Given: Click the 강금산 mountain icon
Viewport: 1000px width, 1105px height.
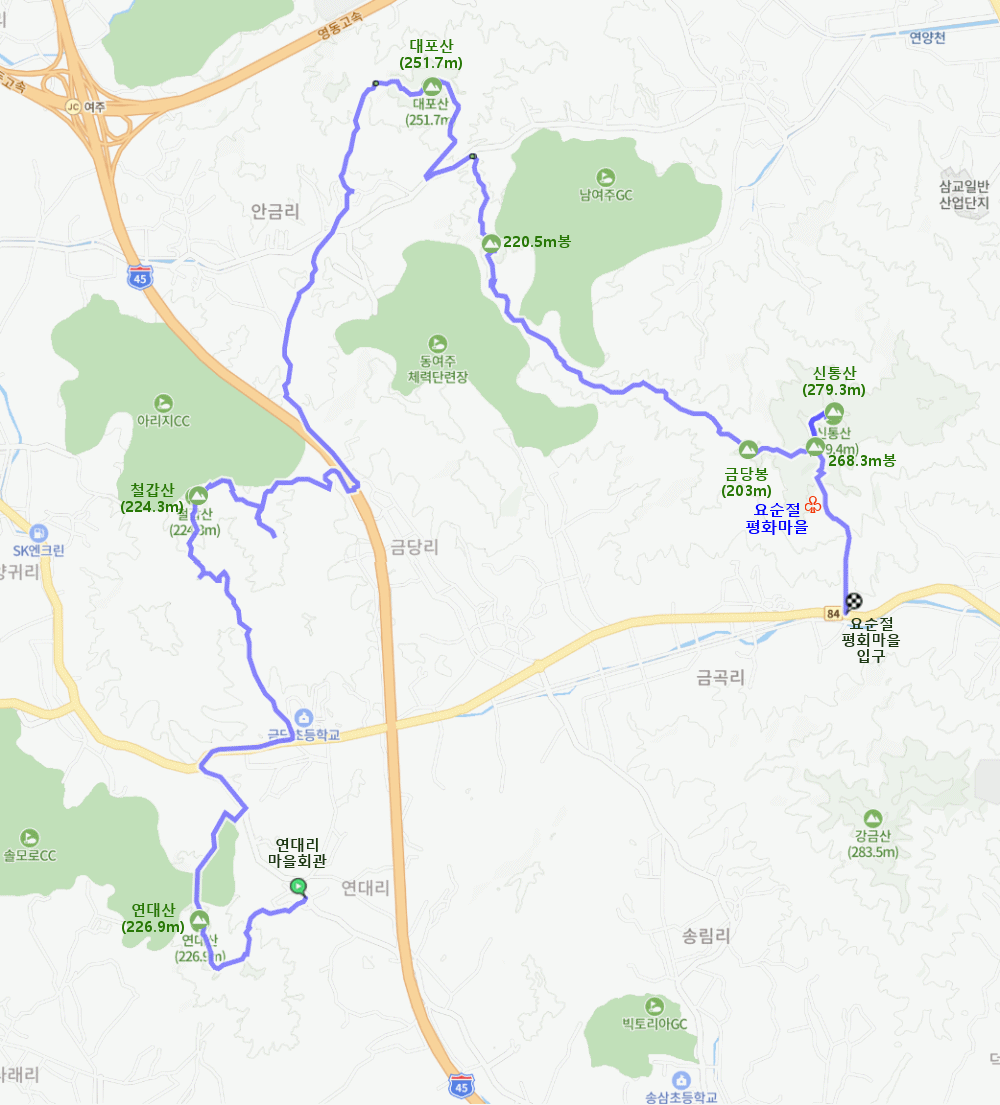Looking at the screenshot, I should 872,819.
